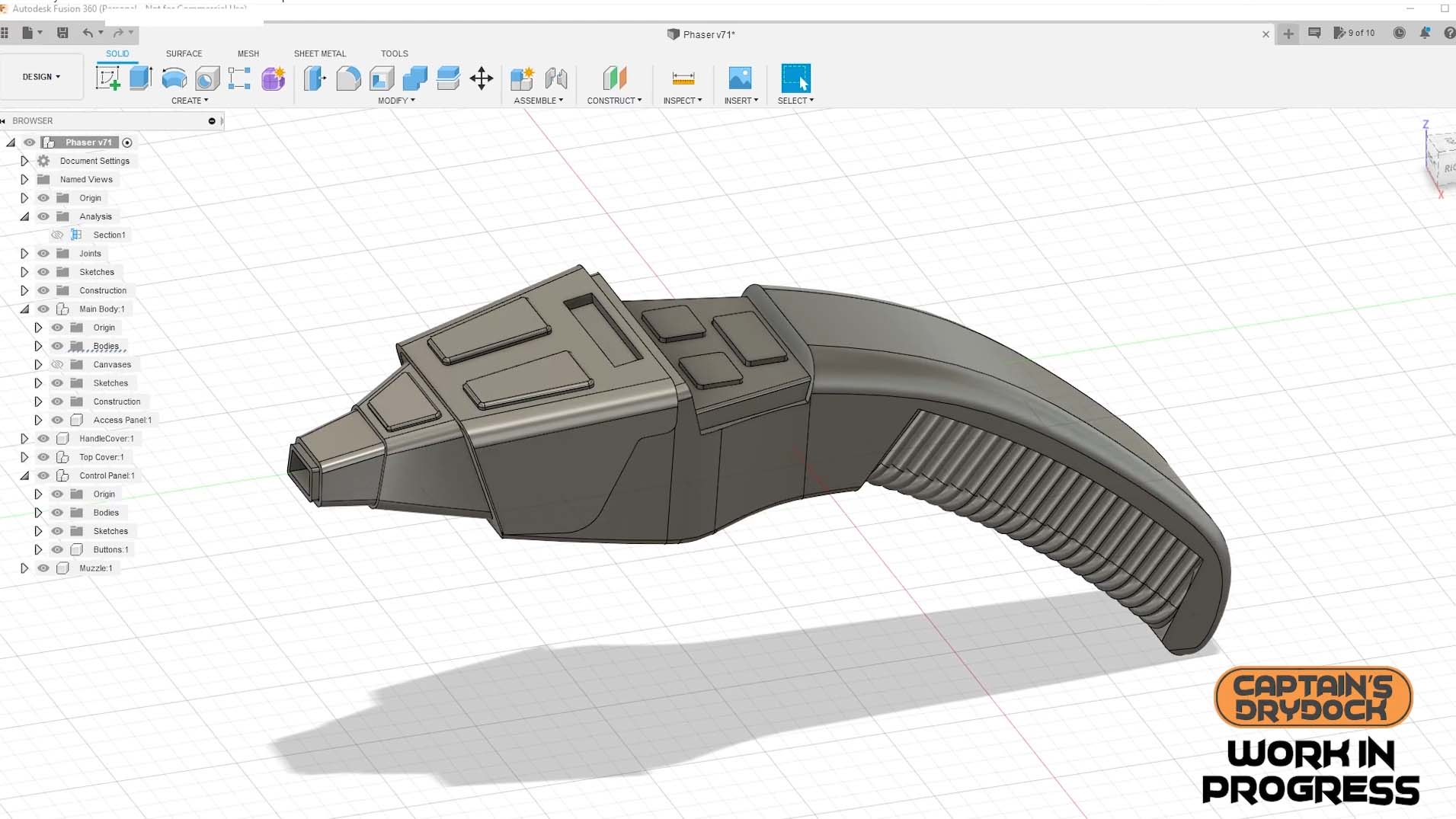
Task: Hide the Top Cover:1 component
Action: (43, 457)
